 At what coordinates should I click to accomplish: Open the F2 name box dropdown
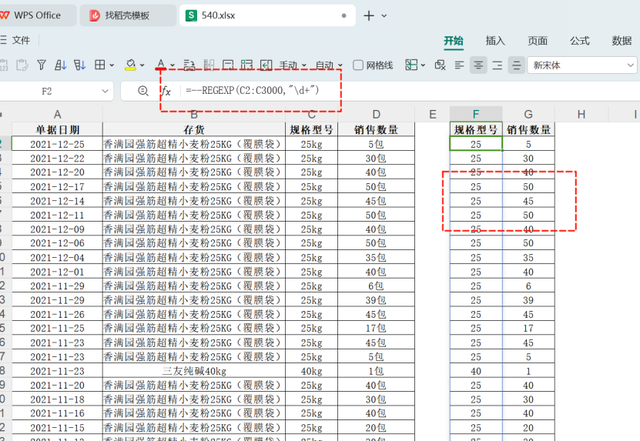tap(105, 91)
